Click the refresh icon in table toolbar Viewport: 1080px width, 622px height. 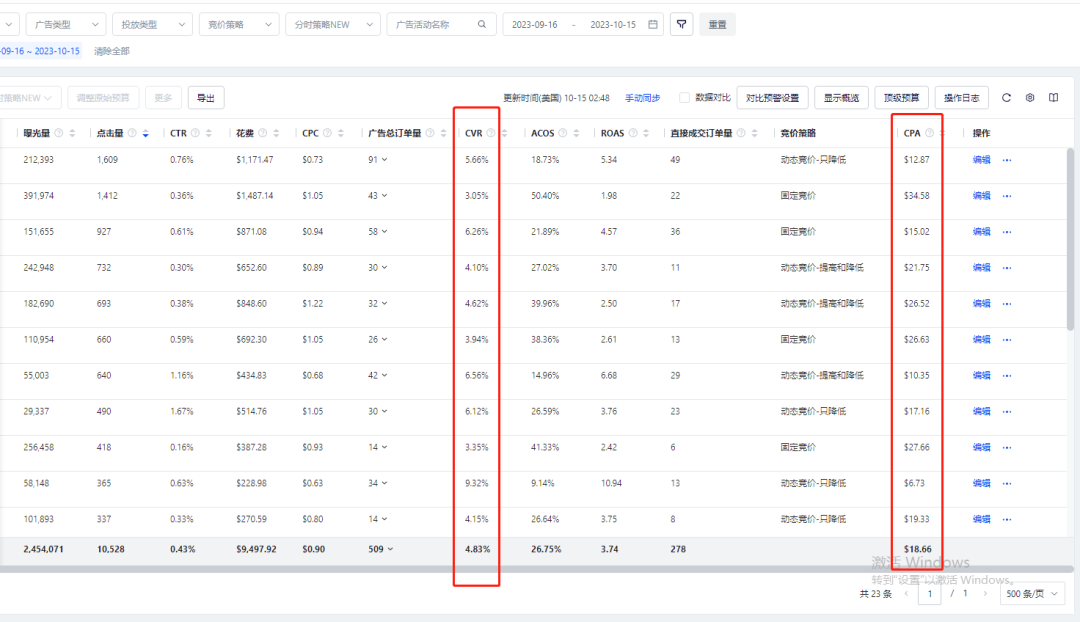point(1006,98)
